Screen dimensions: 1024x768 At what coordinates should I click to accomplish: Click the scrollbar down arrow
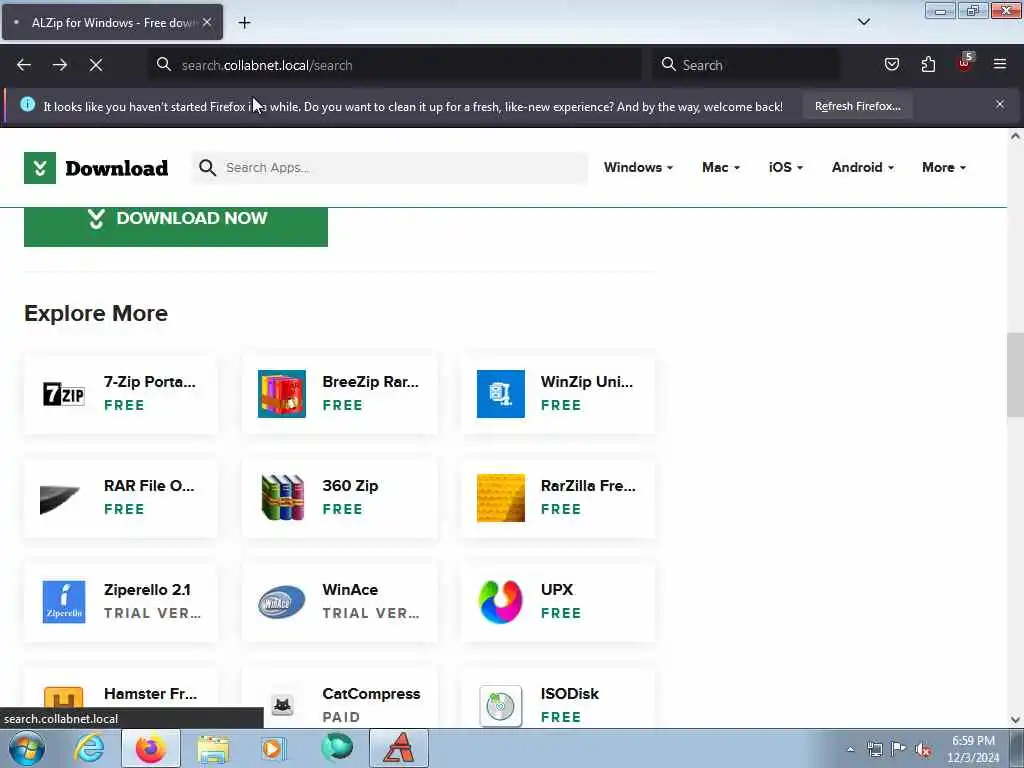click(x=1015, y=720)
